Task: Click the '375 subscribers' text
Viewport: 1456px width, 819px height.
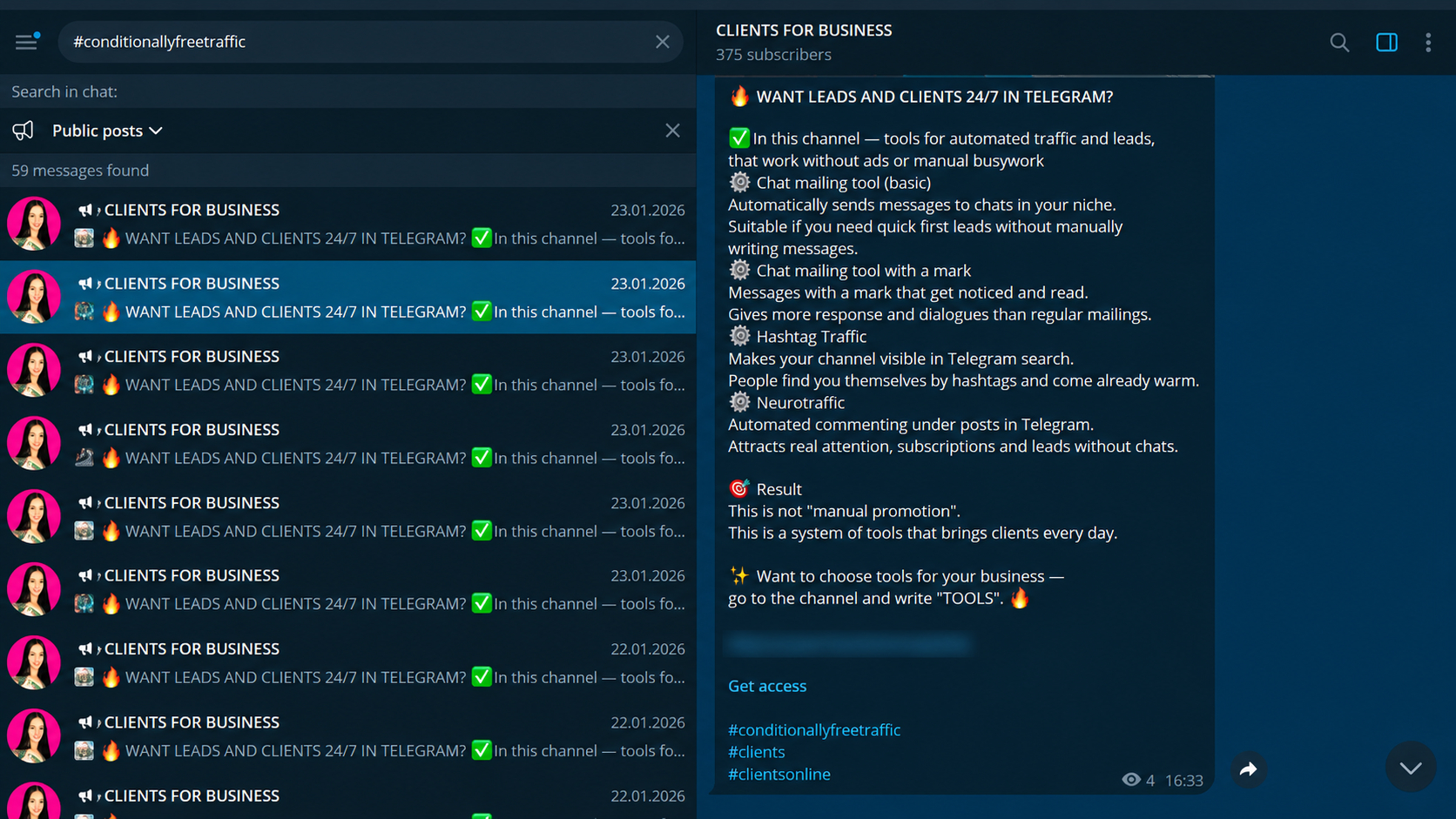Action: point(773,55)
